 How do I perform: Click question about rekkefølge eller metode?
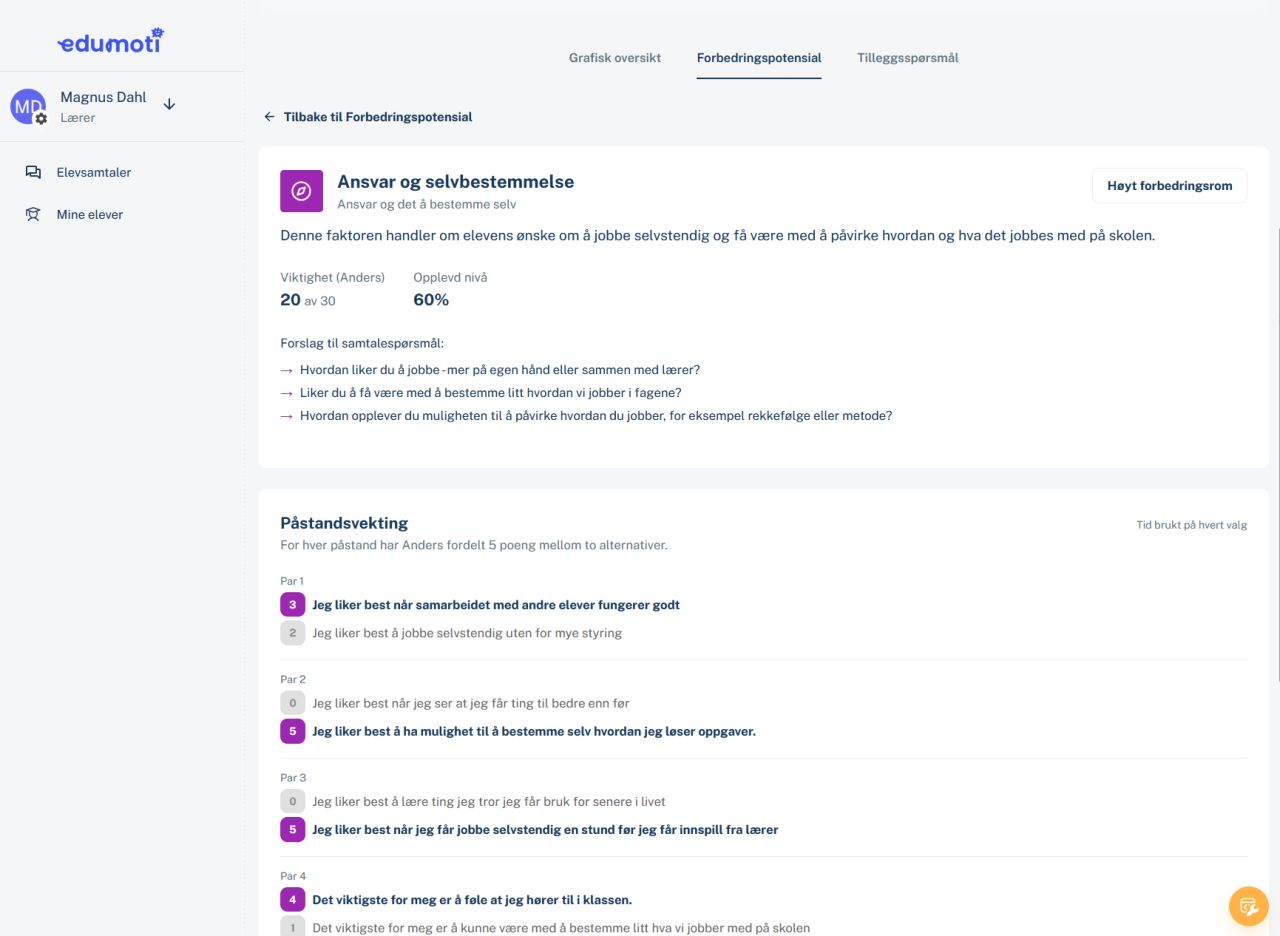point(596,416)
